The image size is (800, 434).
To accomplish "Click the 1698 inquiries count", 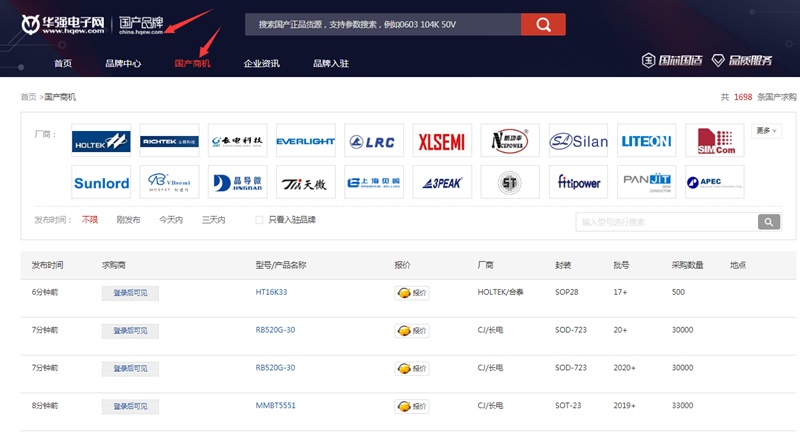I will [x=743, y=97].
